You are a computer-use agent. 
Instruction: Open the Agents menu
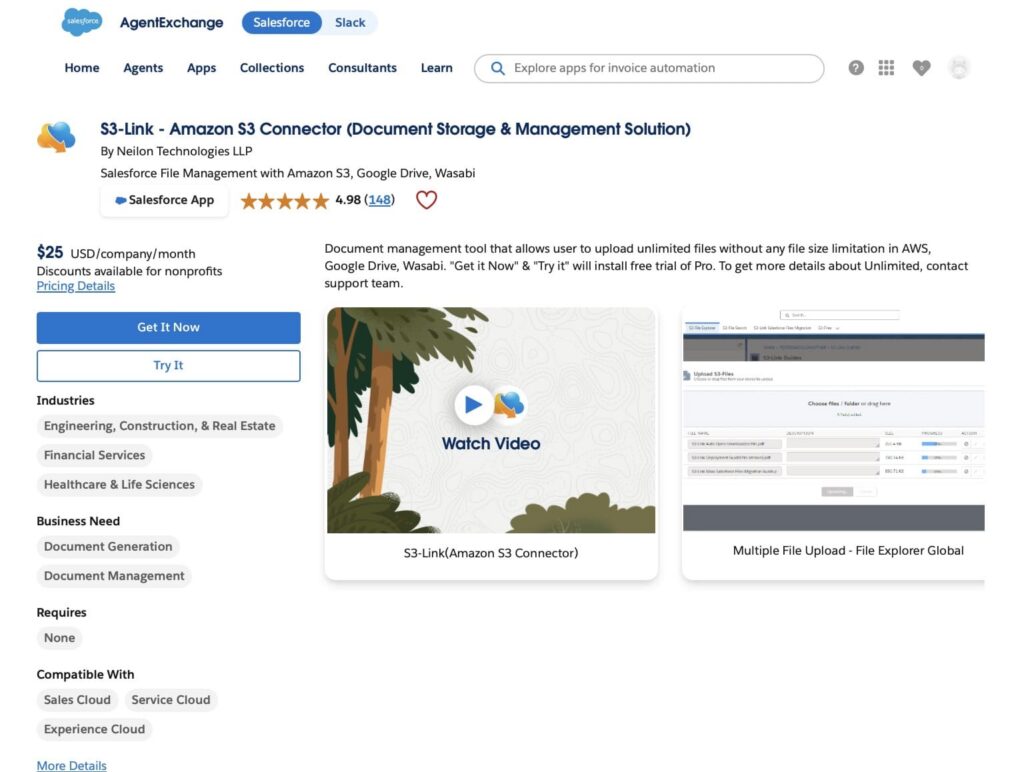143,68
